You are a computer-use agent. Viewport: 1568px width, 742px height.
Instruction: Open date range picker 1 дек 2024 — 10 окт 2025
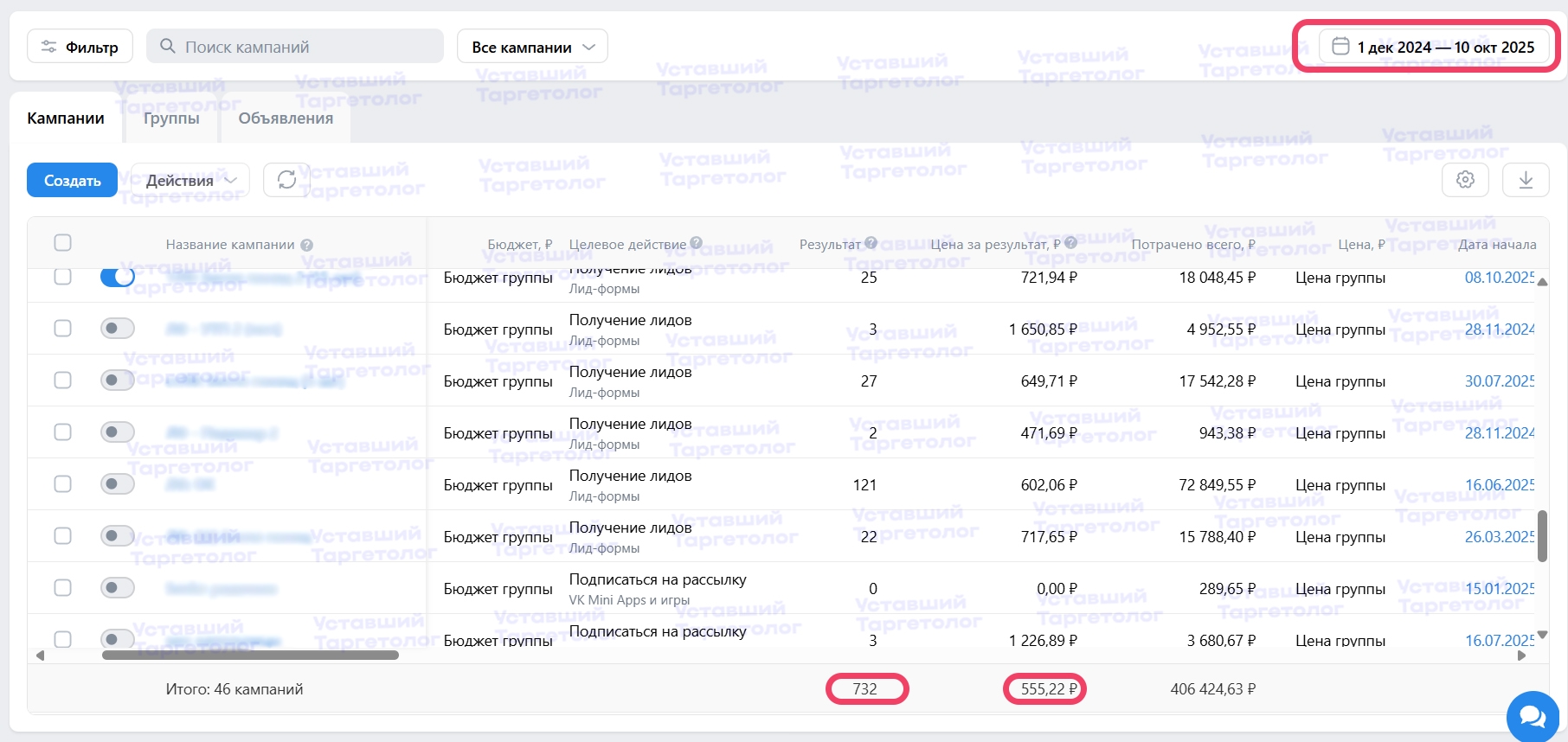point(1433,47)
